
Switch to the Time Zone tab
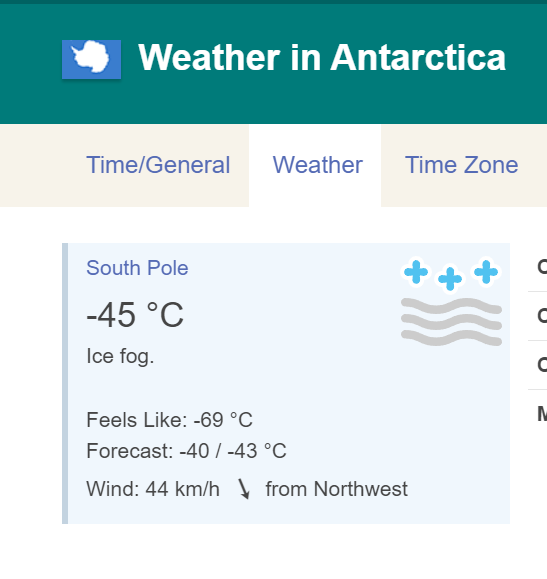[461, 165]
